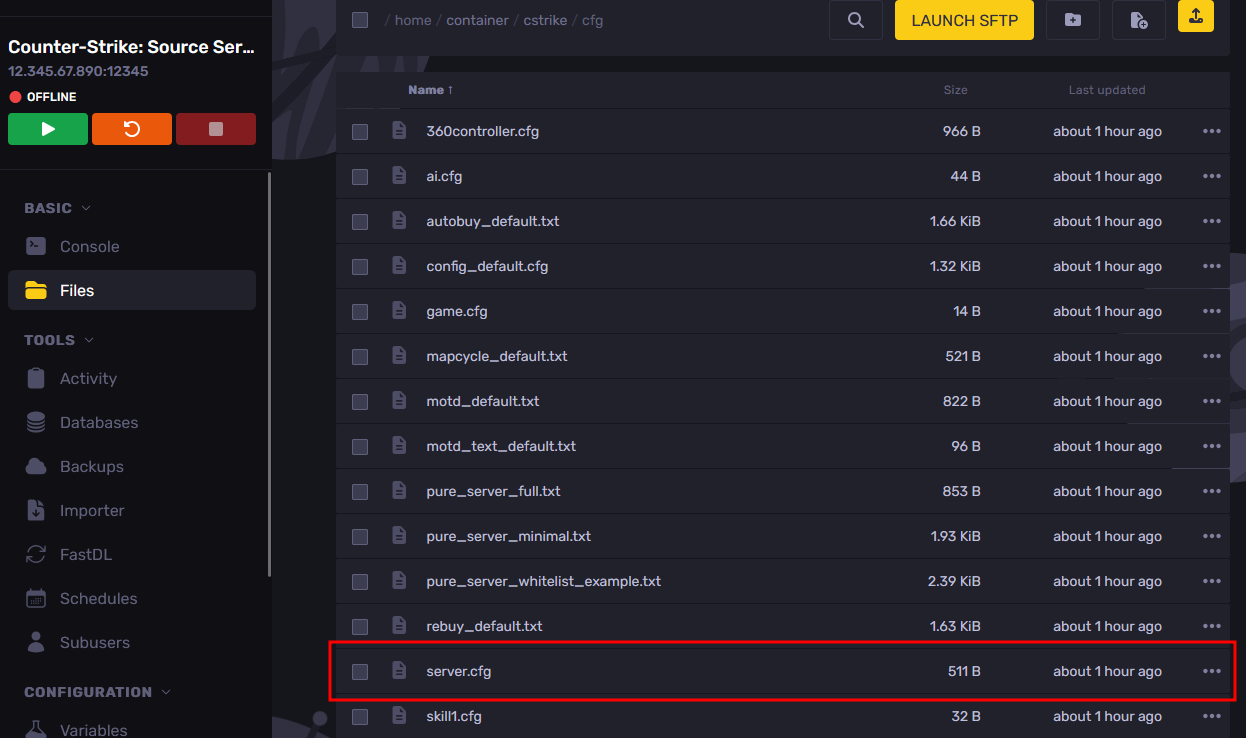Open the file search magnifier icon
The height and width of the screenshot is (738, 1246).
(x=855, y=20)
